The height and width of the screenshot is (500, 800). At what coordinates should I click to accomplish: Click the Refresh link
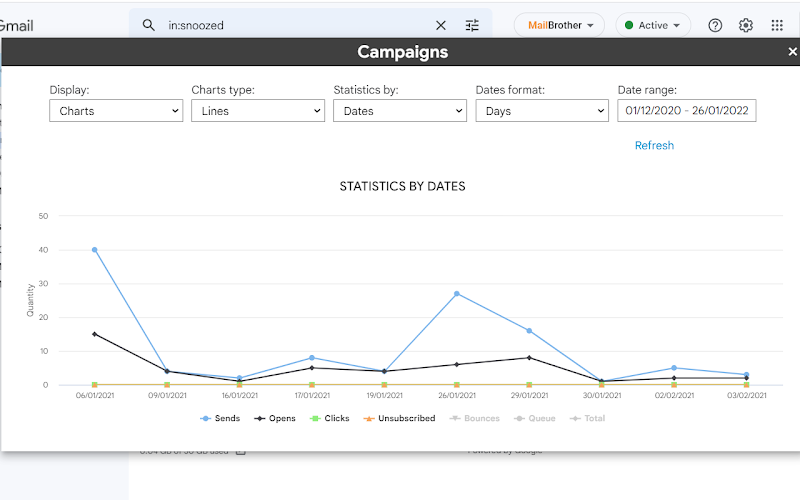pos(654,145)
